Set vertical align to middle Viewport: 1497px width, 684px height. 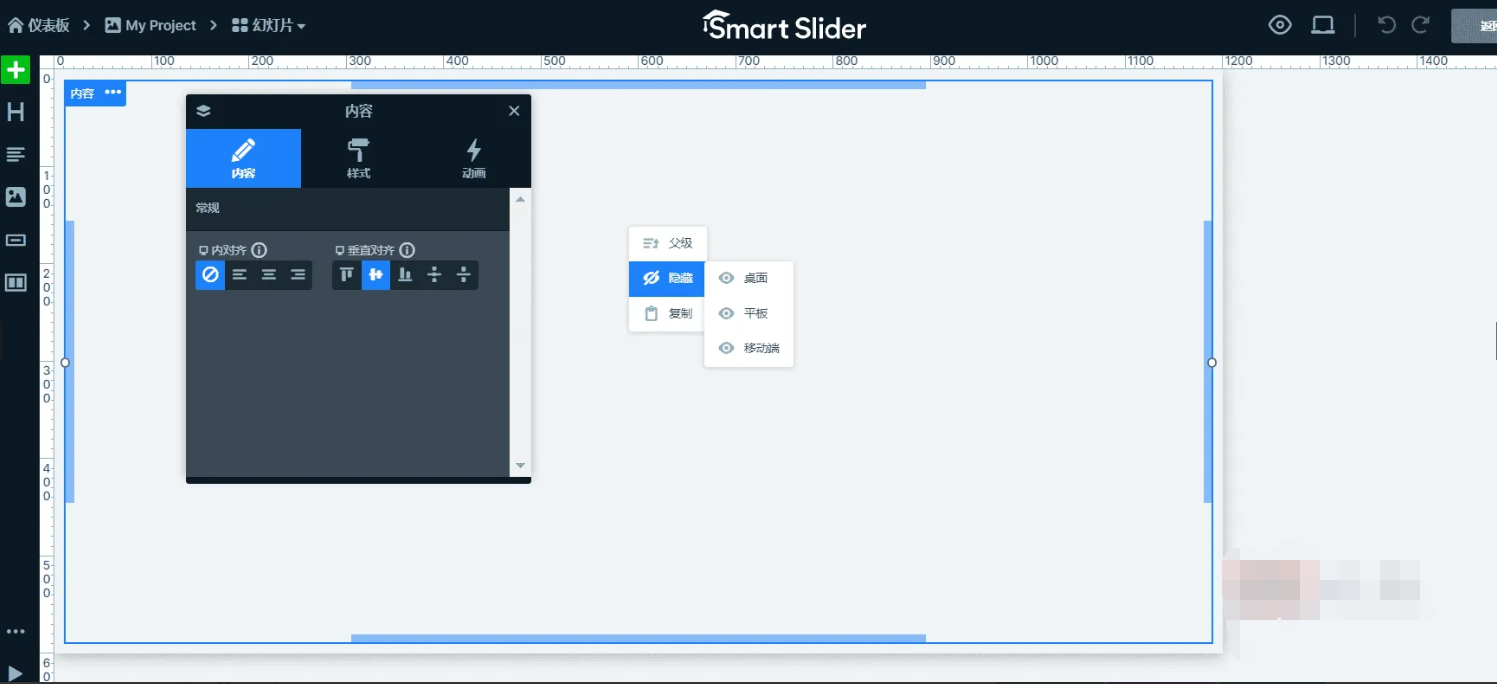(x=376, y=275)
